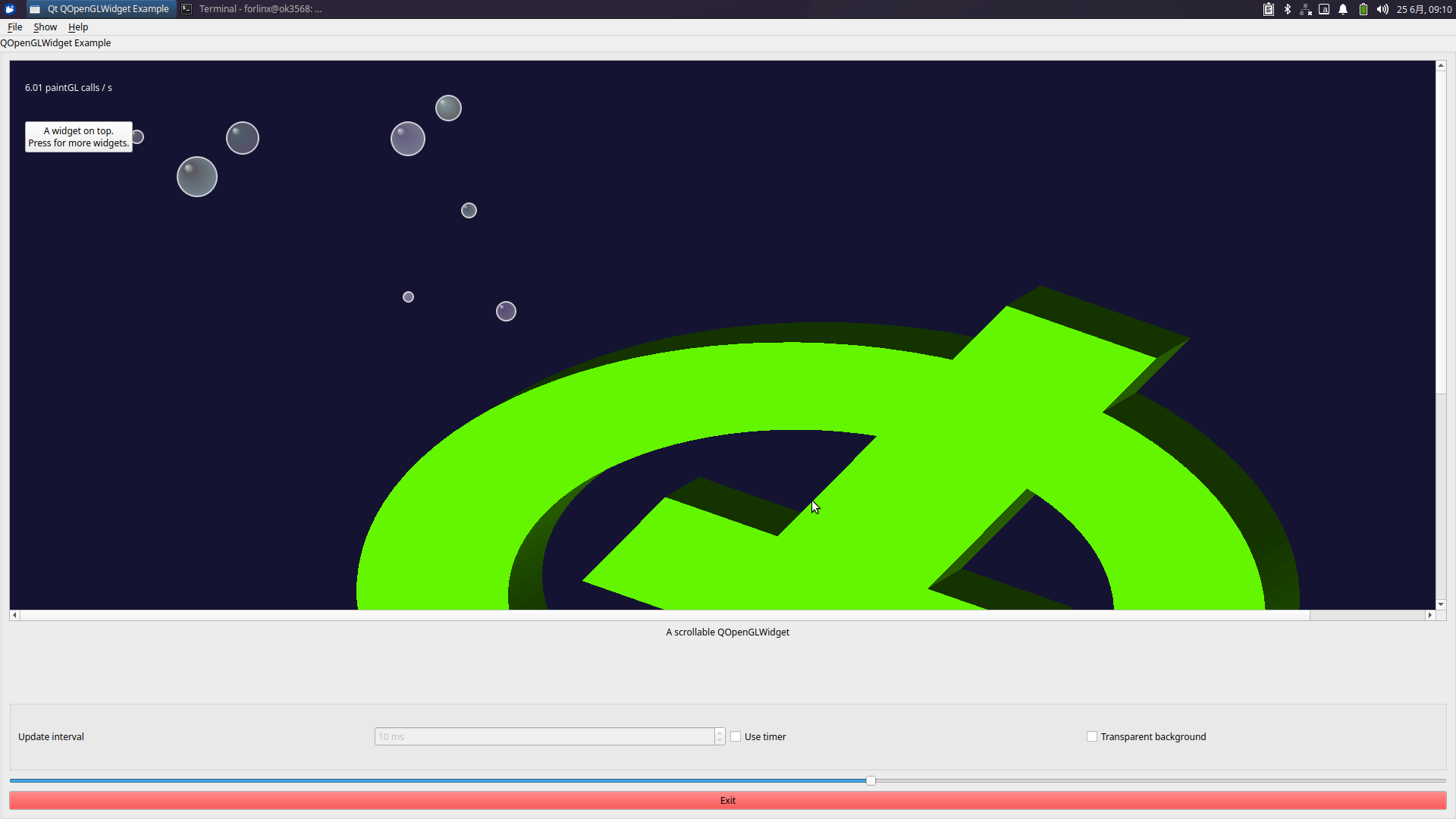Click the scroll down arrow of vertical scrollbar

click(1441, 604)
